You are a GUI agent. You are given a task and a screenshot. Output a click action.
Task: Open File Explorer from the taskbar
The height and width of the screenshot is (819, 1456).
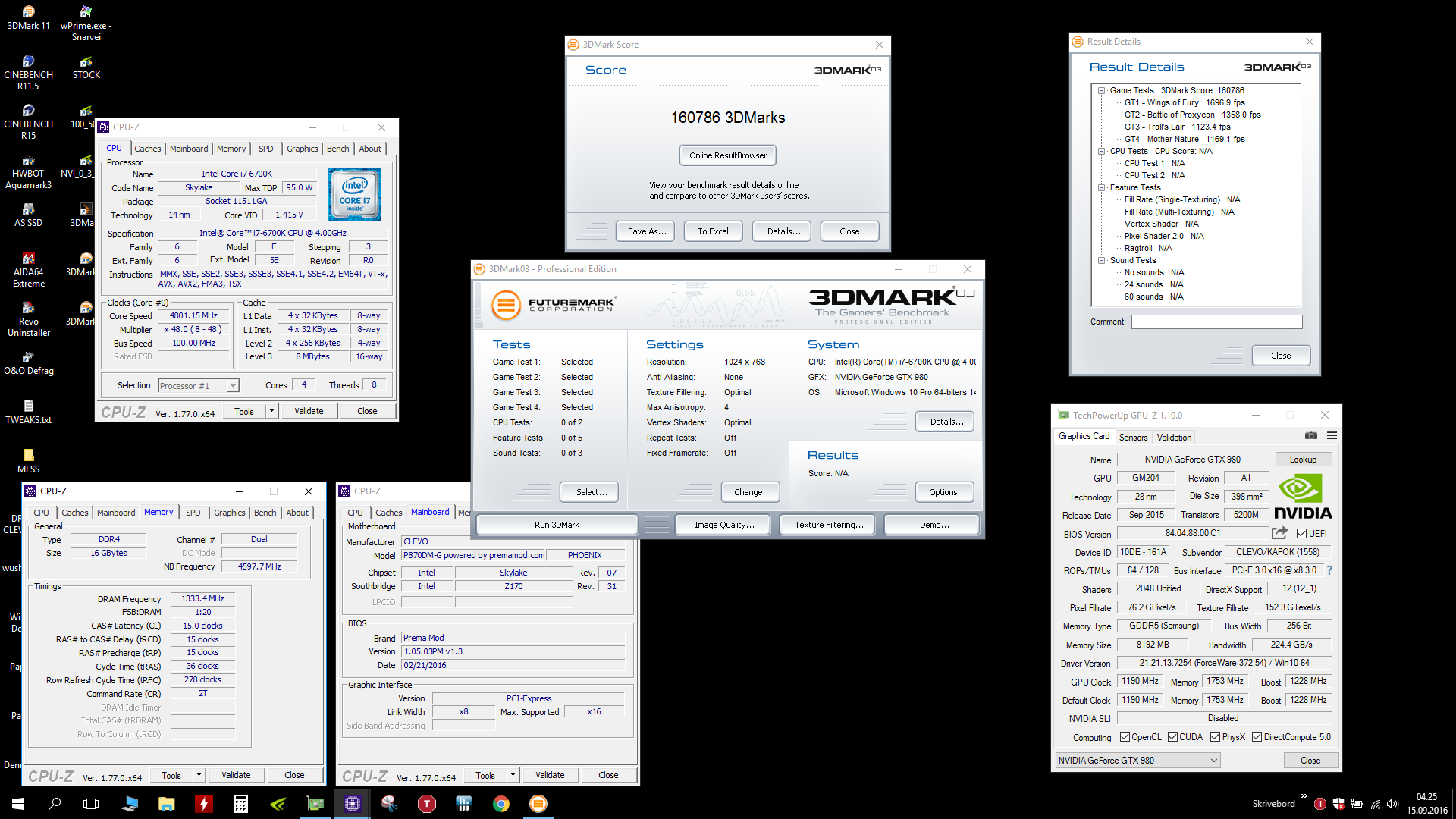point(166,803)
